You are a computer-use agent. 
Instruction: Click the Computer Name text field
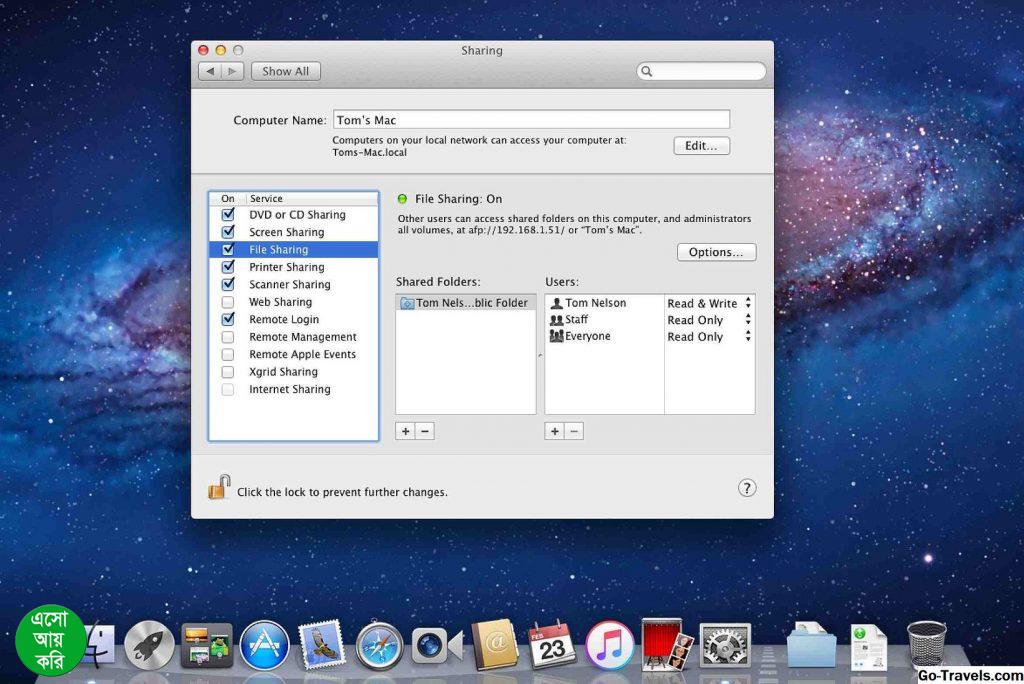pos(530,120)
